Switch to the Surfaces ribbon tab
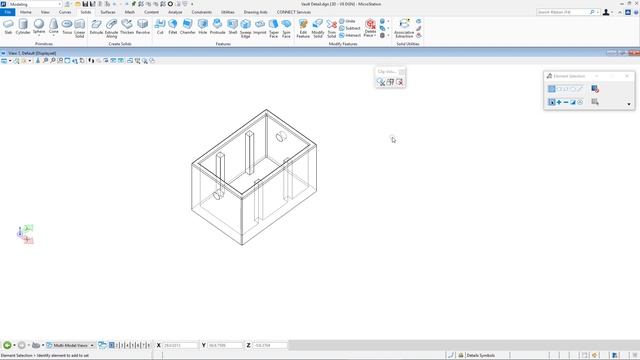Viewport: 640px width, 360px height. 108,12
